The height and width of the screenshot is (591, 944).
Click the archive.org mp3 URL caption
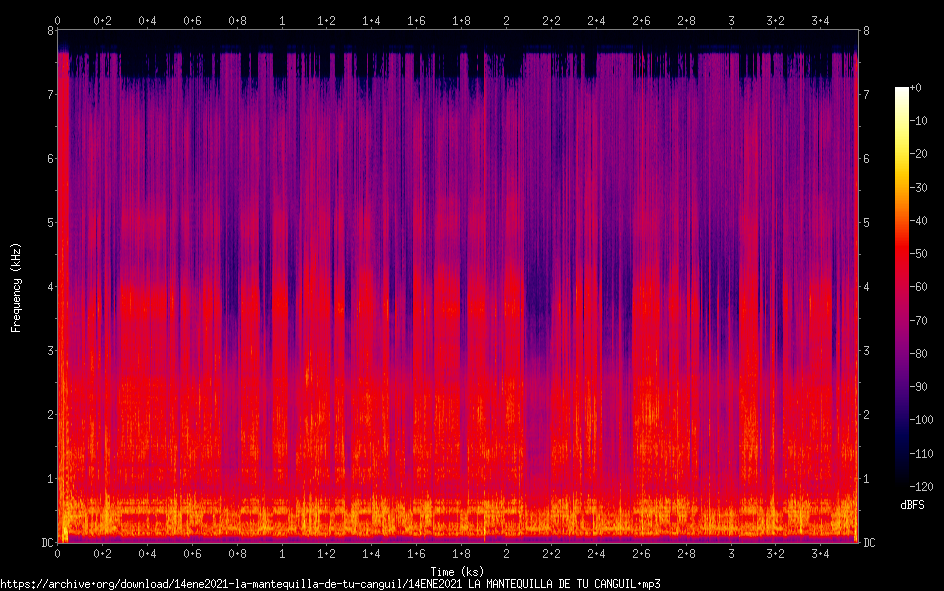pyautogui.click(x=330, y=584)
